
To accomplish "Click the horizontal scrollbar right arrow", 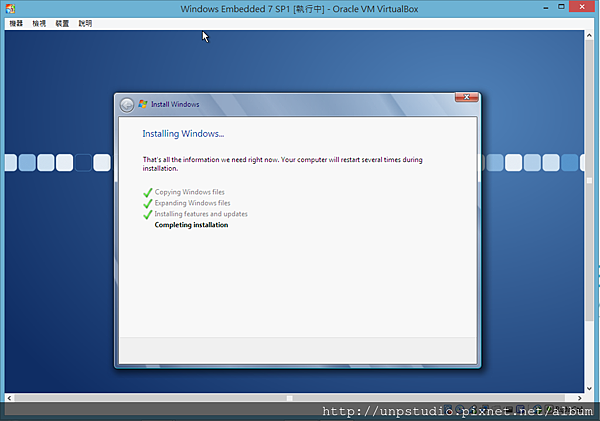I will [580, 398].
